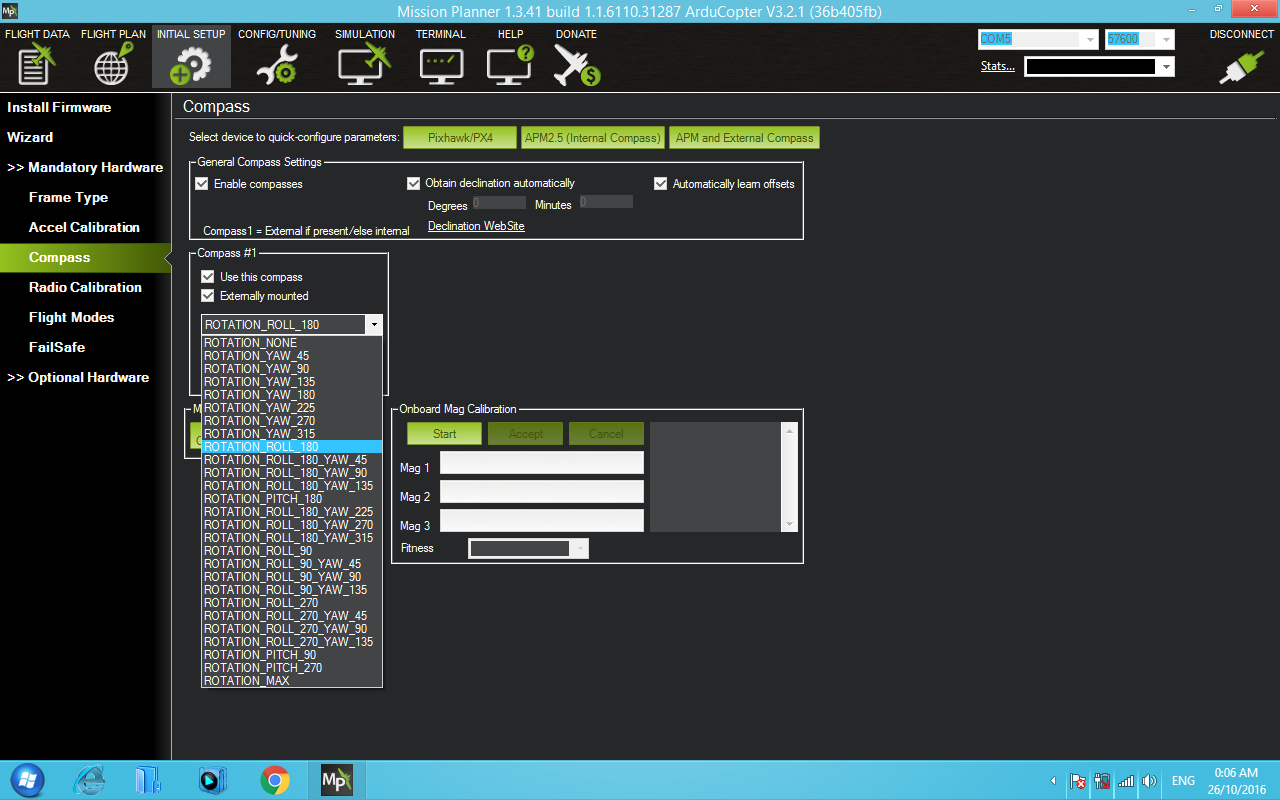Click the Pixhawk/PX4 button
The image size is (1280, 800).
pos(460,138)
